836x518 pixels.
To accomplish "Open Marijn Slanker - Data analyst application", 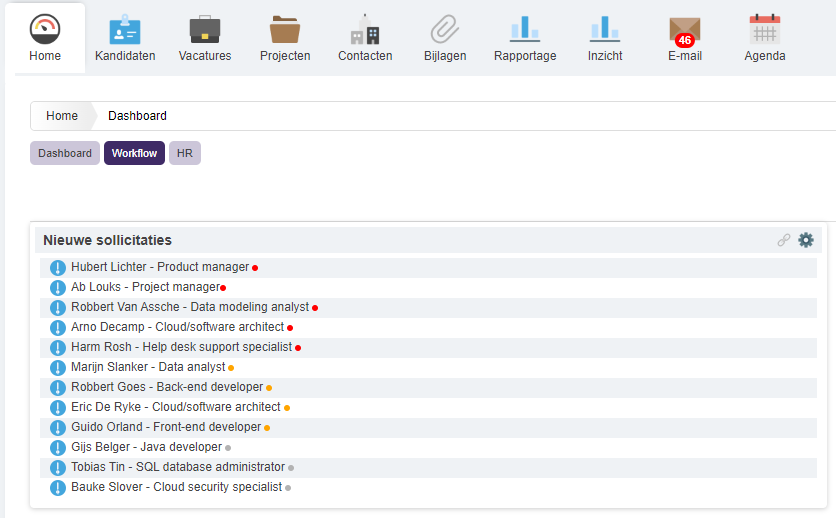I will pyautogui.click(x=148, y=367).
